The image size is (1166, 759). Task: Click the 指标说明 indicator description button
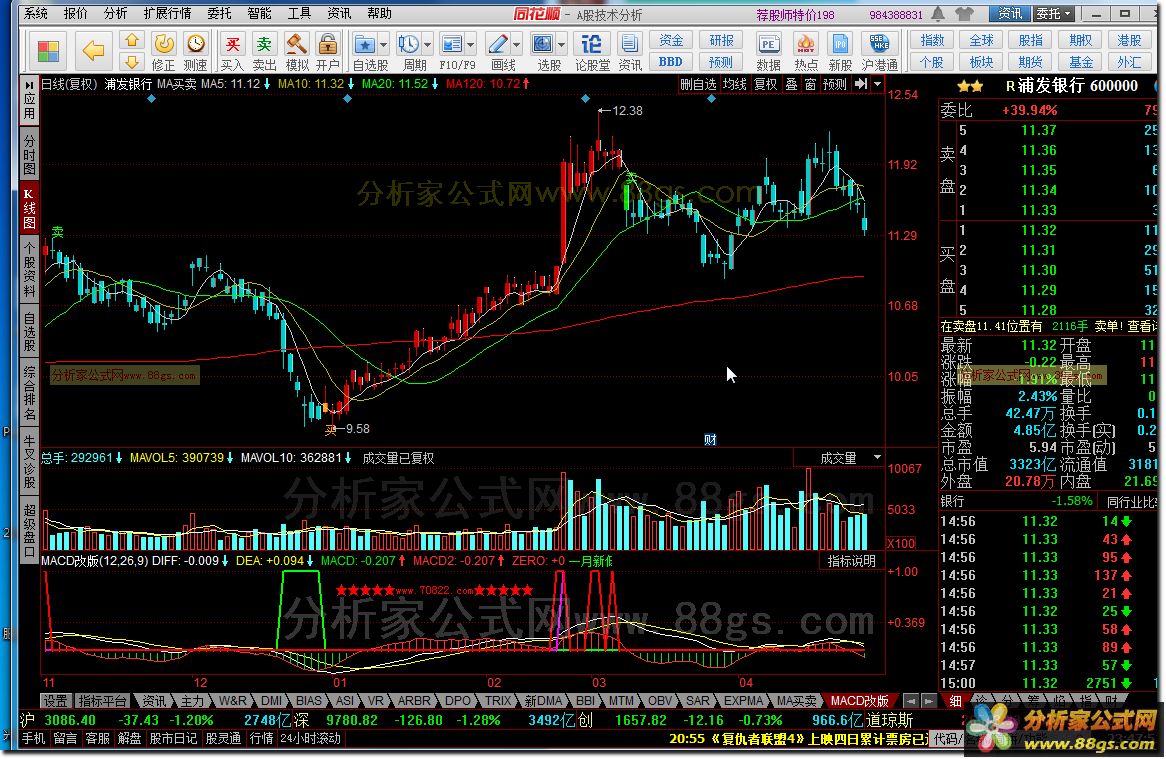[852, 561]
